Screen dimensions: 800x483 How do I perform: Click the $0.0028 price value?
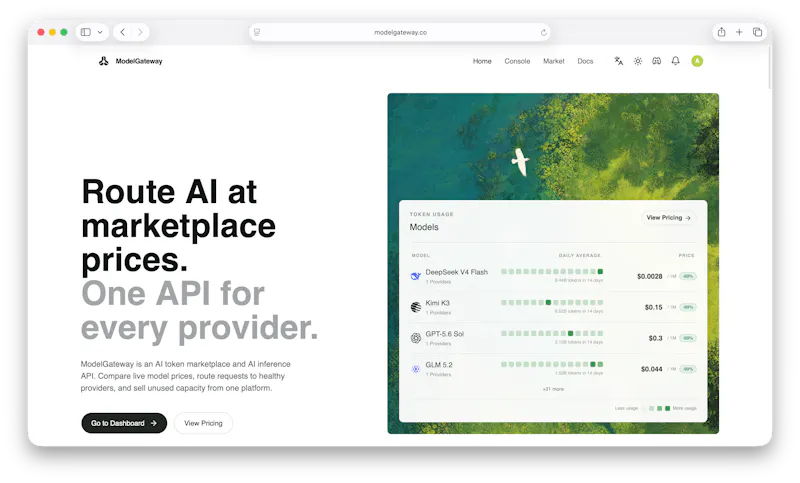coord(649,276)
